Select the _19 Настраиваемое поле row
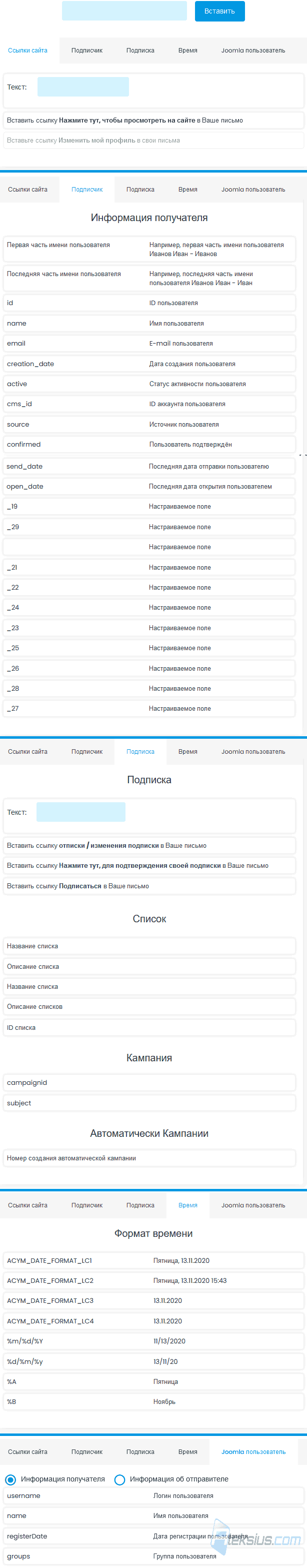This screenshot has width=307, height=1568. [149, 507]
